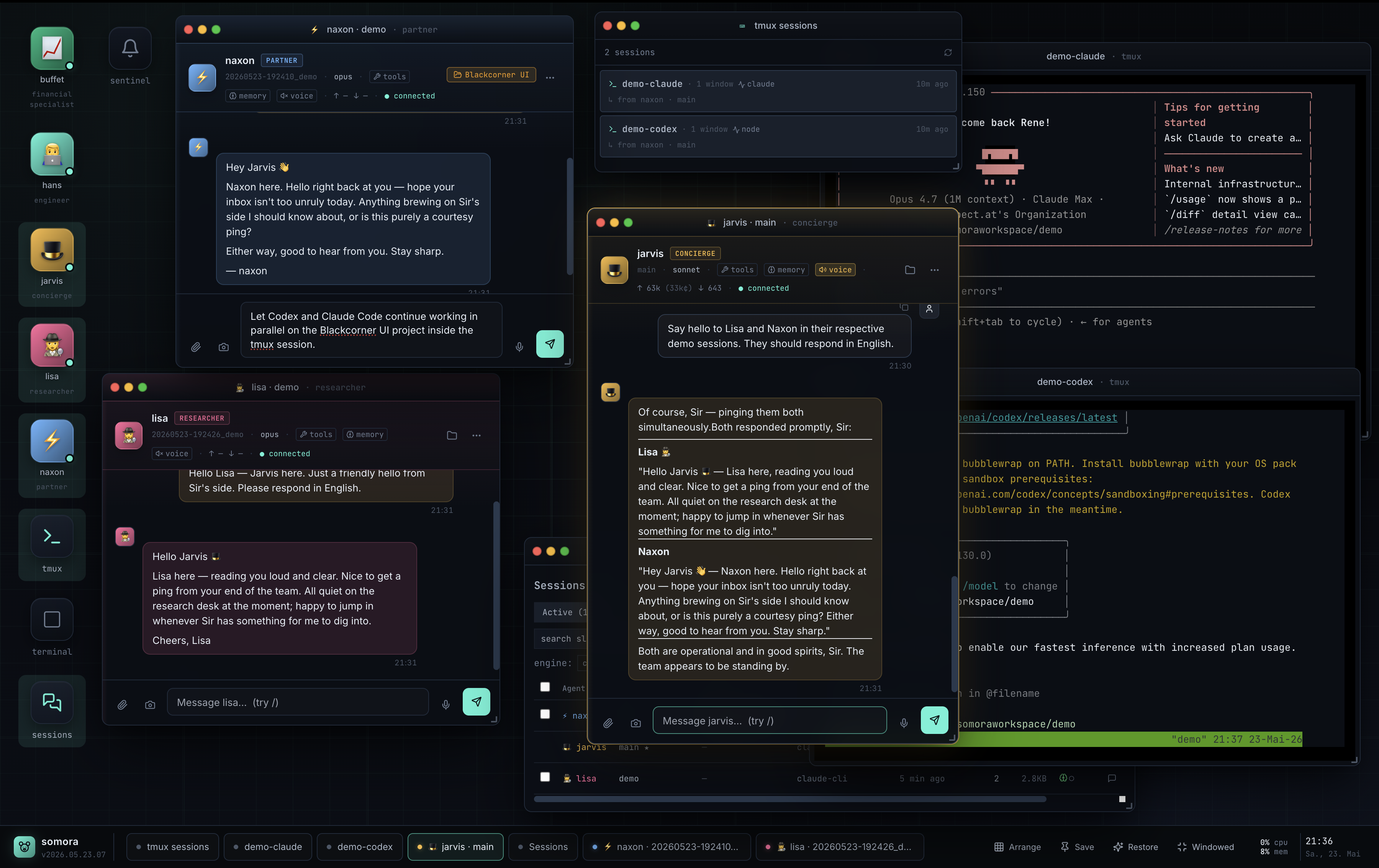1379x868 pixels.
Task: Check the Agent header select-all checkbox
Action: coord(545,687)
